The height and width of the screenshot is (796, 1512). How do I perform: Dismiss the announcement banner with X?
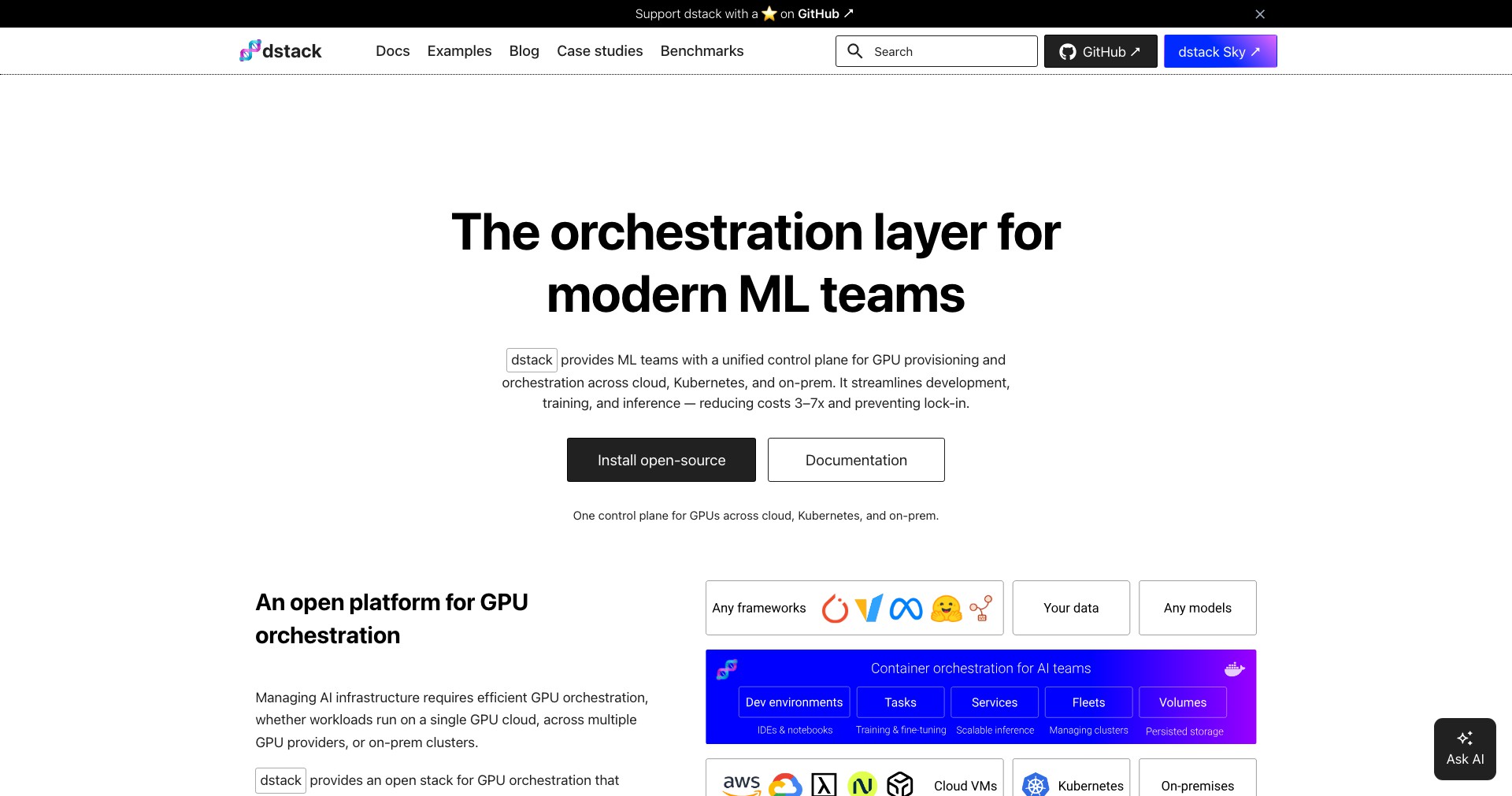click(1260, 14)
